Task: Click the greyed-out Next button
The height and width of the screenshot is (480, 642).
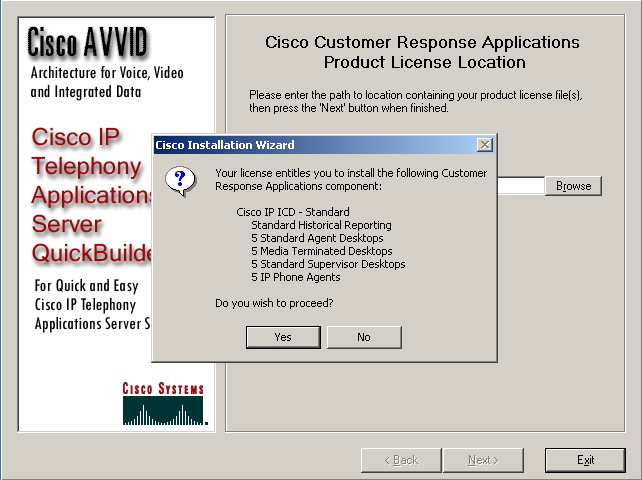Action: coord(483,460)
